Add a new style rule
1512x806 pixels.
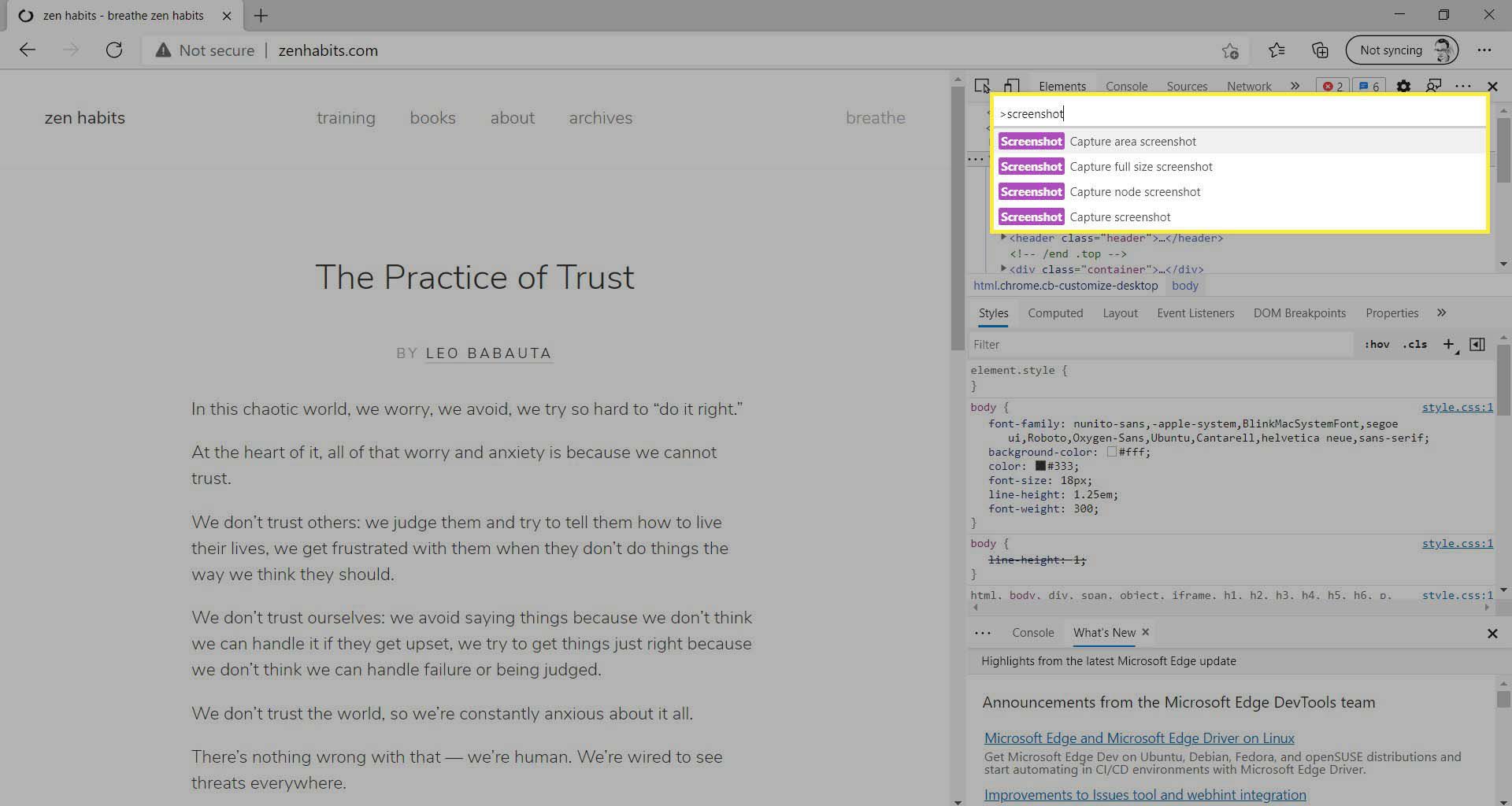coord(1449,345)
